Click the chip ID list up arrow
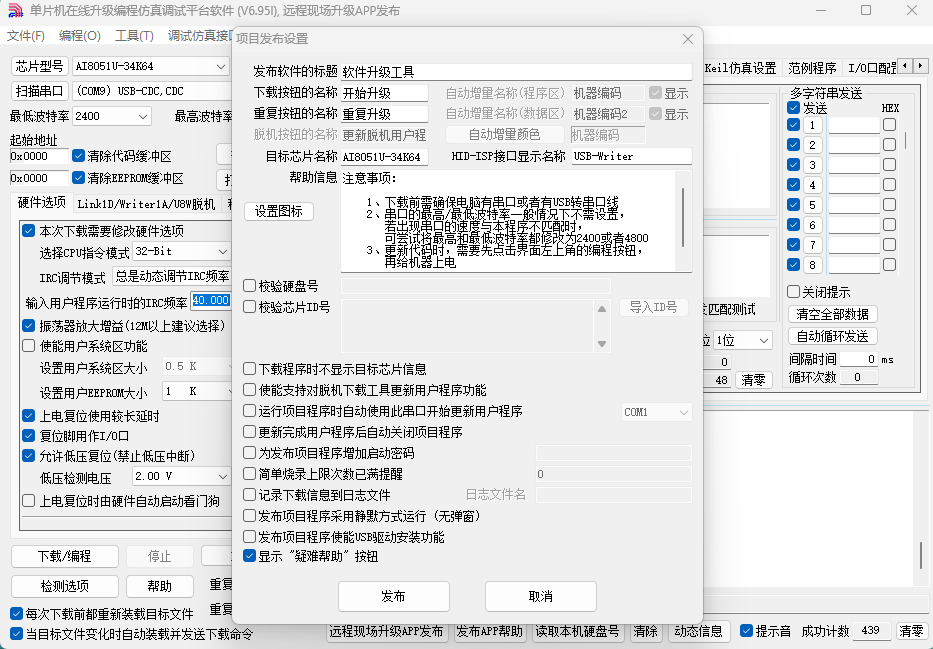Image resolution: width=933 pixels, height=649 pixels. (603, 308)
